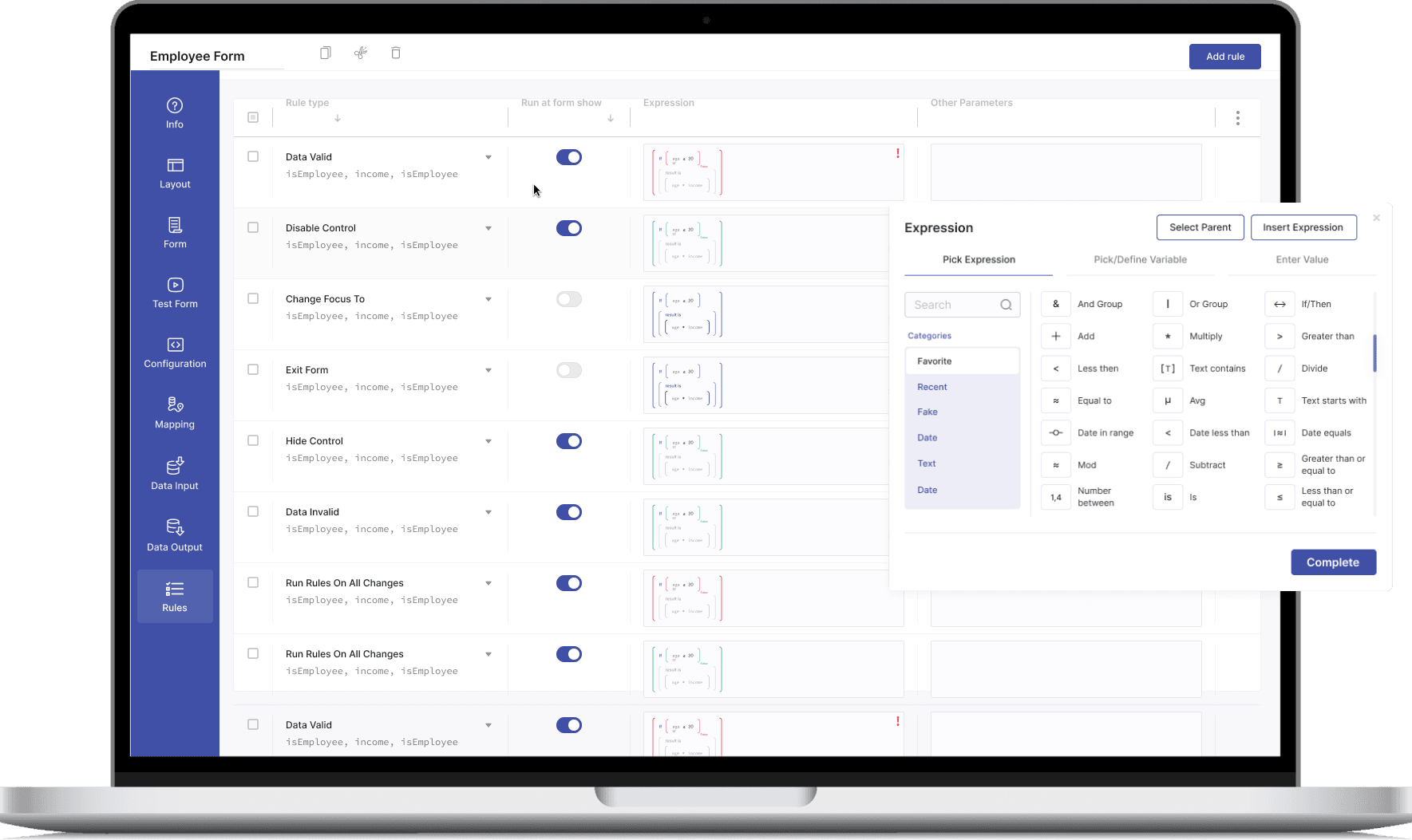Expand the Change Focus To rule dropdown

click(488, 299)
